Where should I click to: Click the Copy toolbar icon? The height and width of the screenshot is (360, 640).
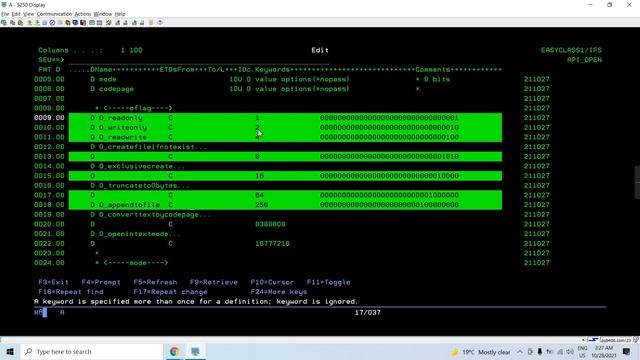(x=13, y=23)
